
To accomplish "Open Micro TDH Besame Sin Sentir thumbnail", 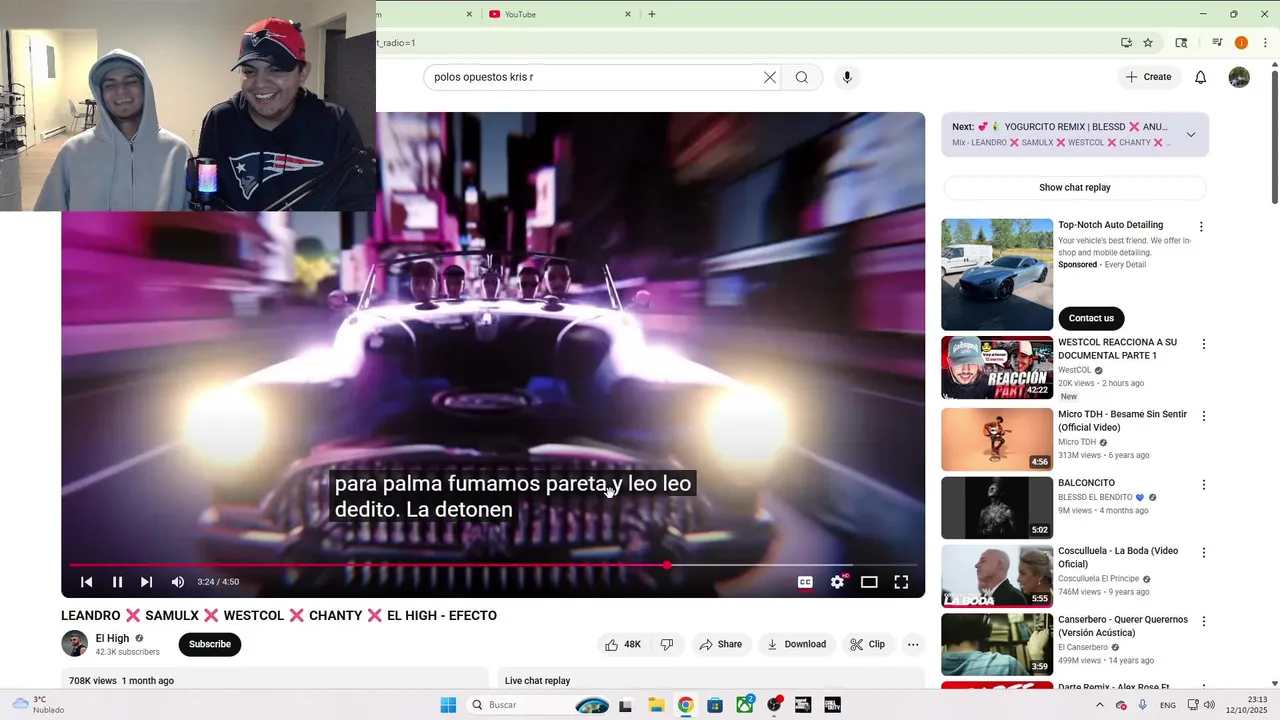I will [997, 439].
